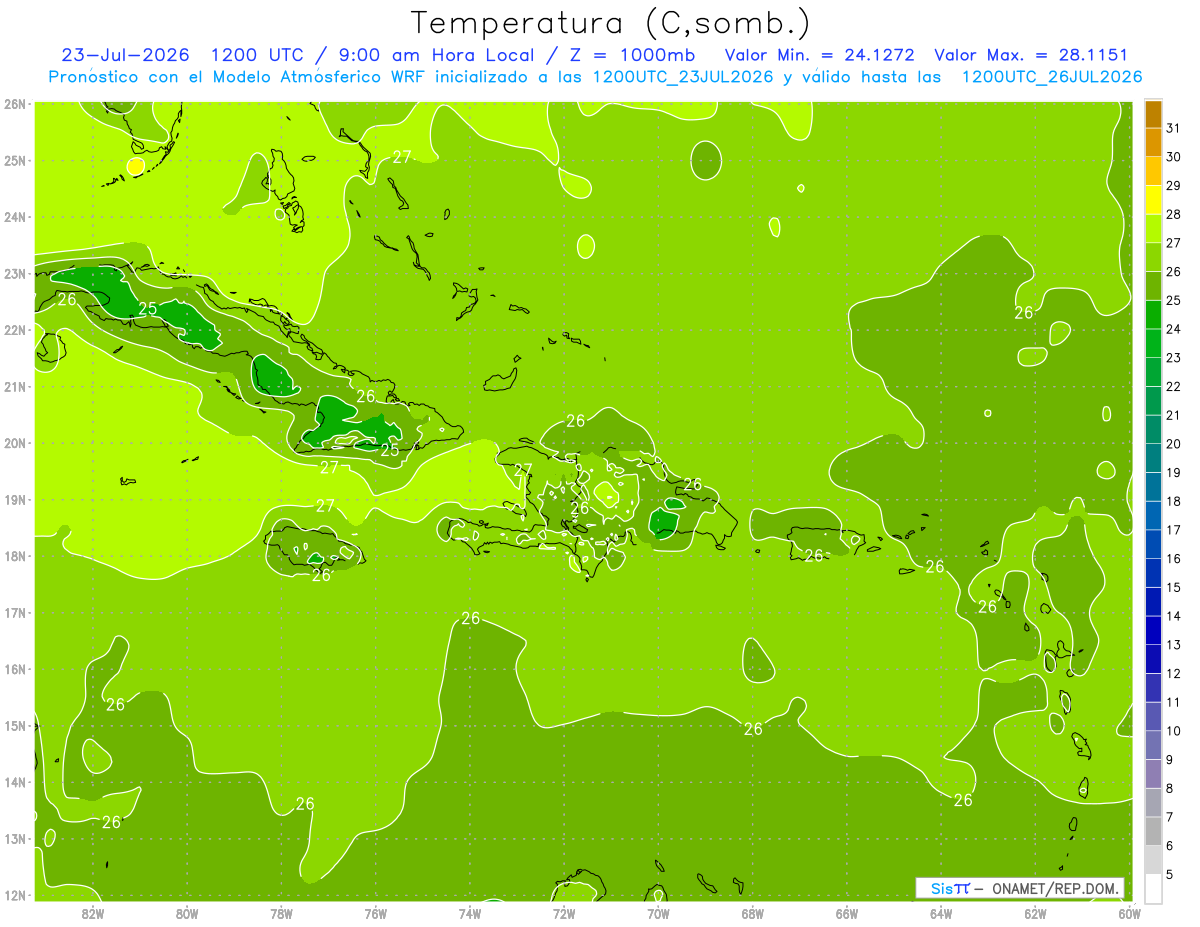Click the "Valor Min. = 24.1272" readout
1200x927 pixels.
pos(819,55)
